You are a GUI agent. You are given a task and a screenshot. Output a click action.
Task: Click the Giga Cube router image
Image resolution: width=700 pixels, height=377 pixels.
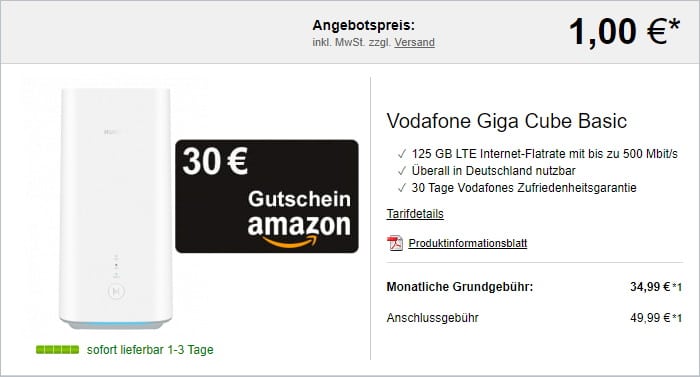point(116,208)
